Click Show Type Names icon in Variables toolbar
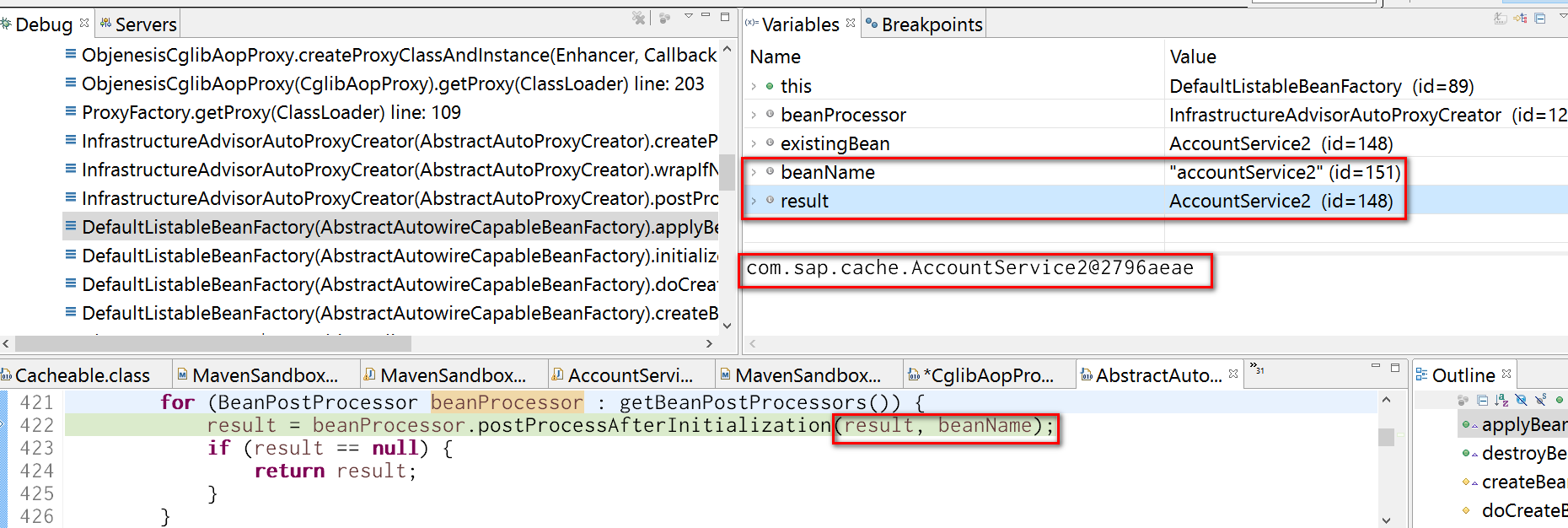This screenshot has width=1568, height=528. 1501,19
